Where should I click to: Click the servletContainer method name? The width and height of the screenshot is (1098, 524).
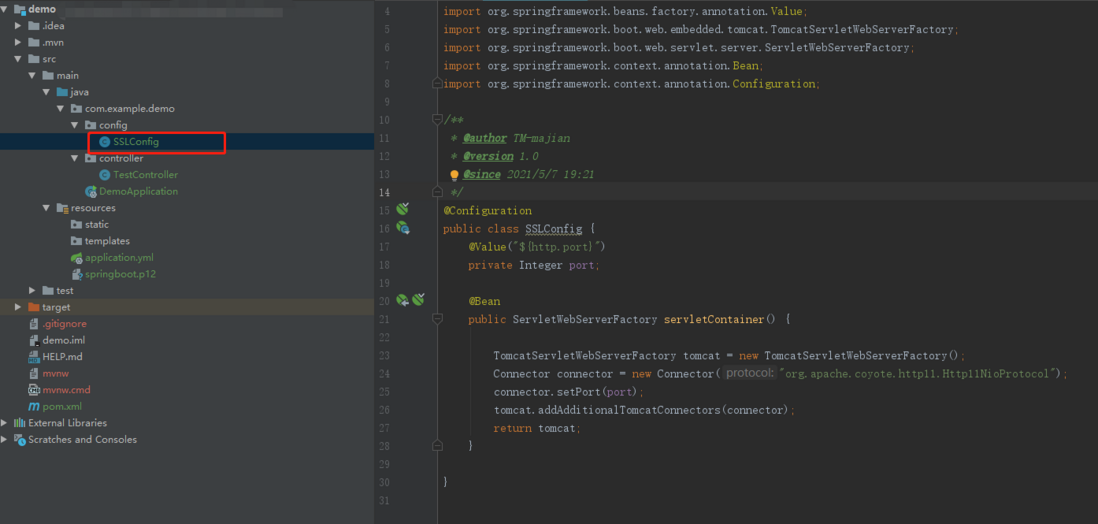tap(714, 319)
